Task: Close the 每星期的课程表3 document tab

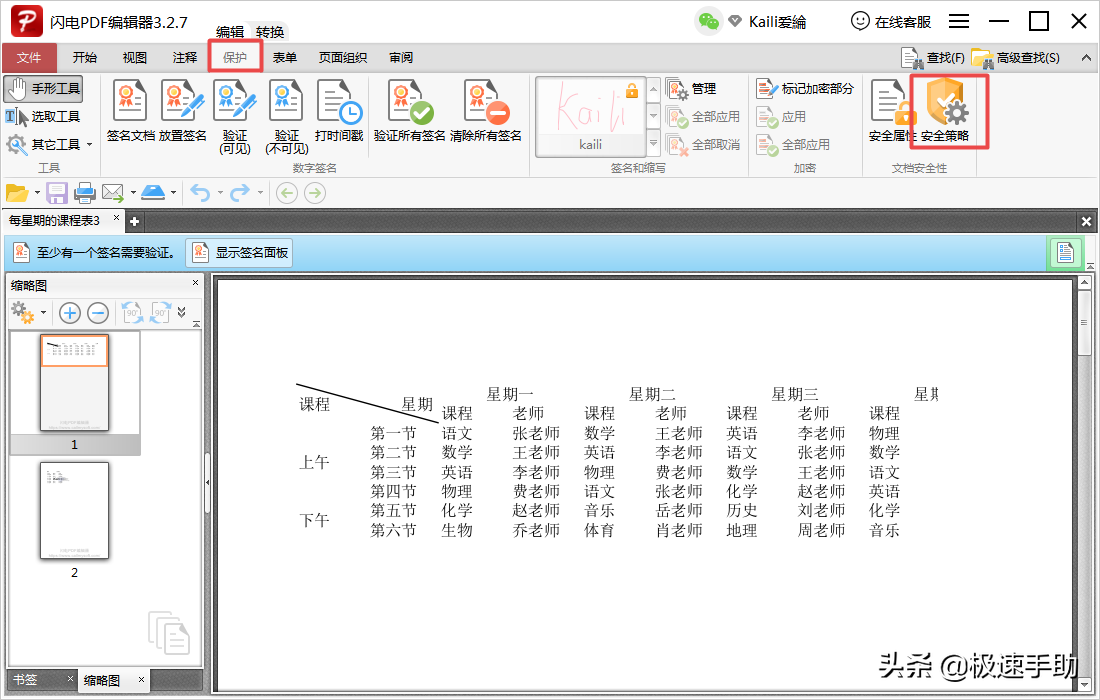Action: (116, 219)
